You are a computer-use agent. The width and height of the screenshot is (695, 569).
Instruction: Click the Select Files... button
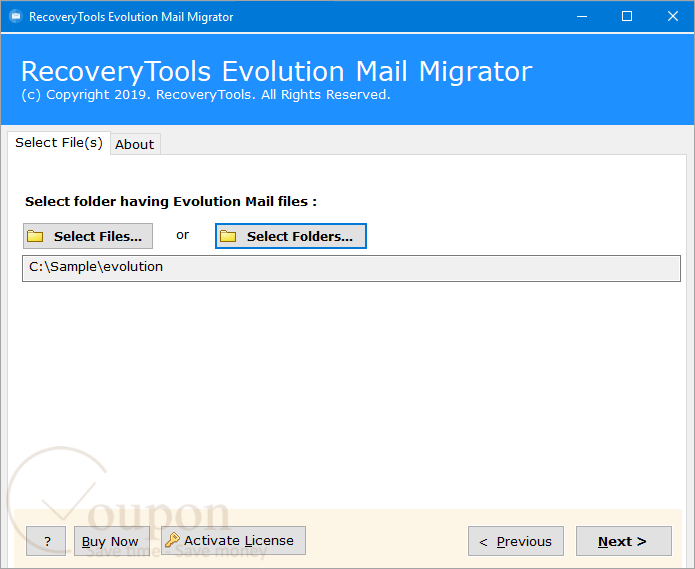coord(88,236)
